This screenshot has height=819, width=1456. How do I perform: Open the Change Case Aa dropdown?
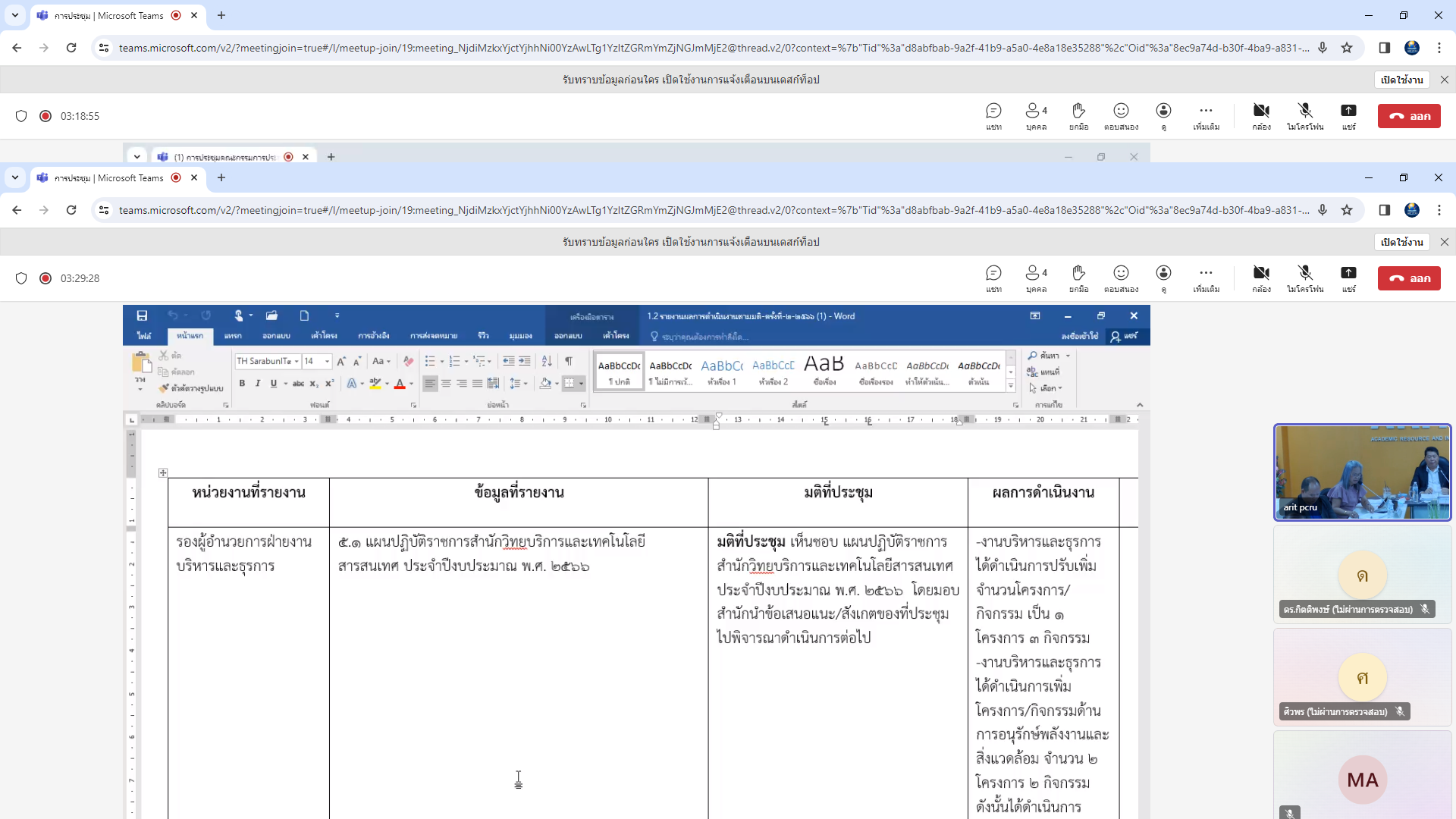click(381, 361)
